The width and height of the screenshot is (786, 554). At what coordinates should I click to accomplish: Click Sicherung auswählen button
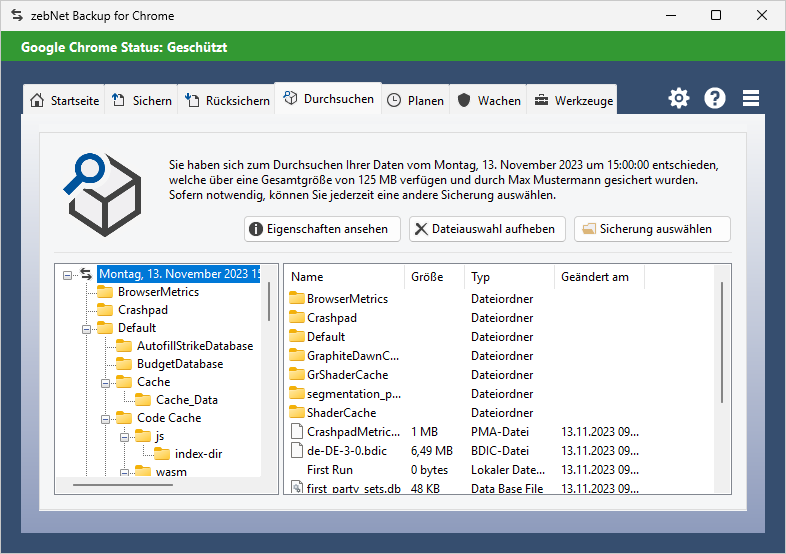652,229
